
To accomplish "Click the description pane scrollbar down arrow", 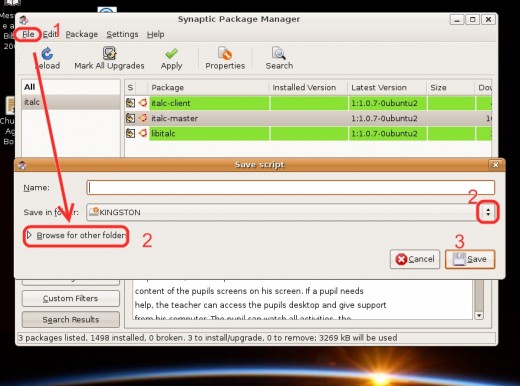I will (x=479, y=315).
